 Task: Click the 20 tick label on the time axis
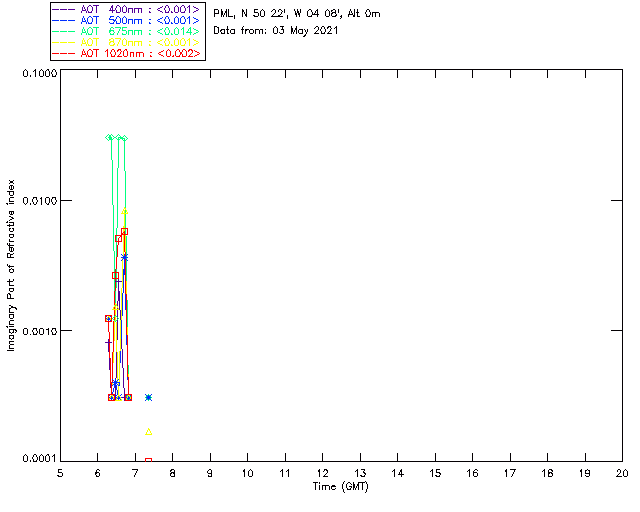click(x=621, y=473)
